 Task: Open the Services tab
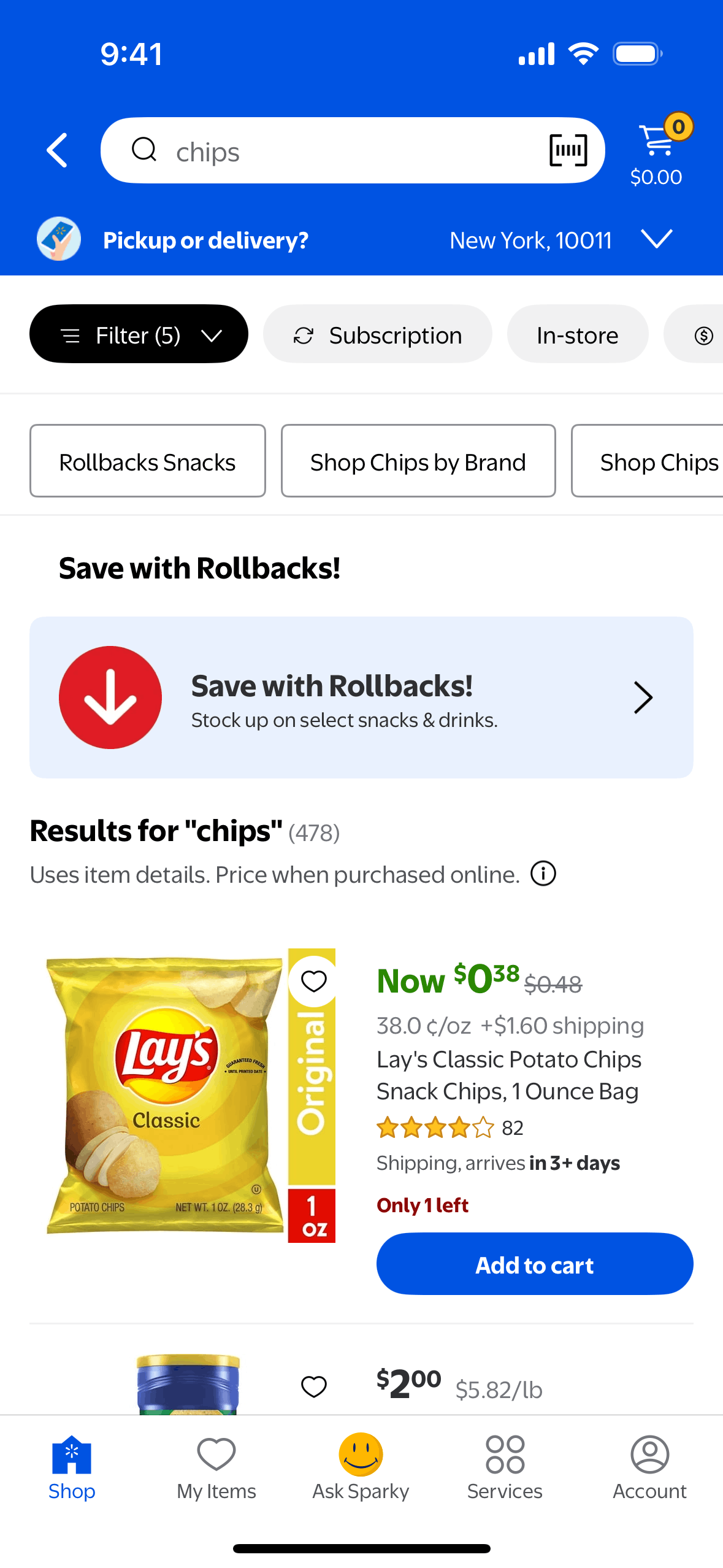pyautogui.click(x=505, y=1466)
